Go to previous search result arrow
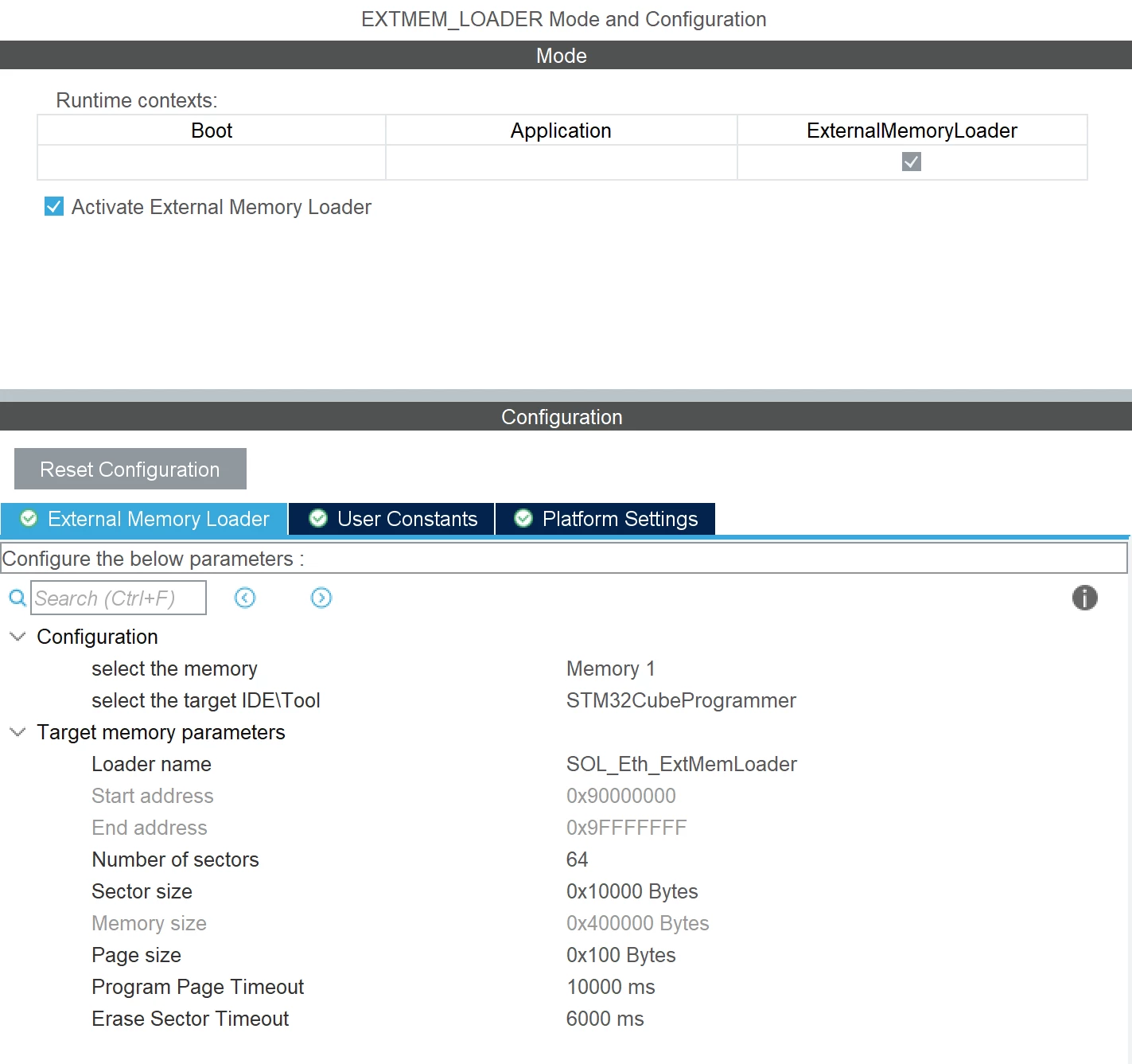 [x=245, y=598]
